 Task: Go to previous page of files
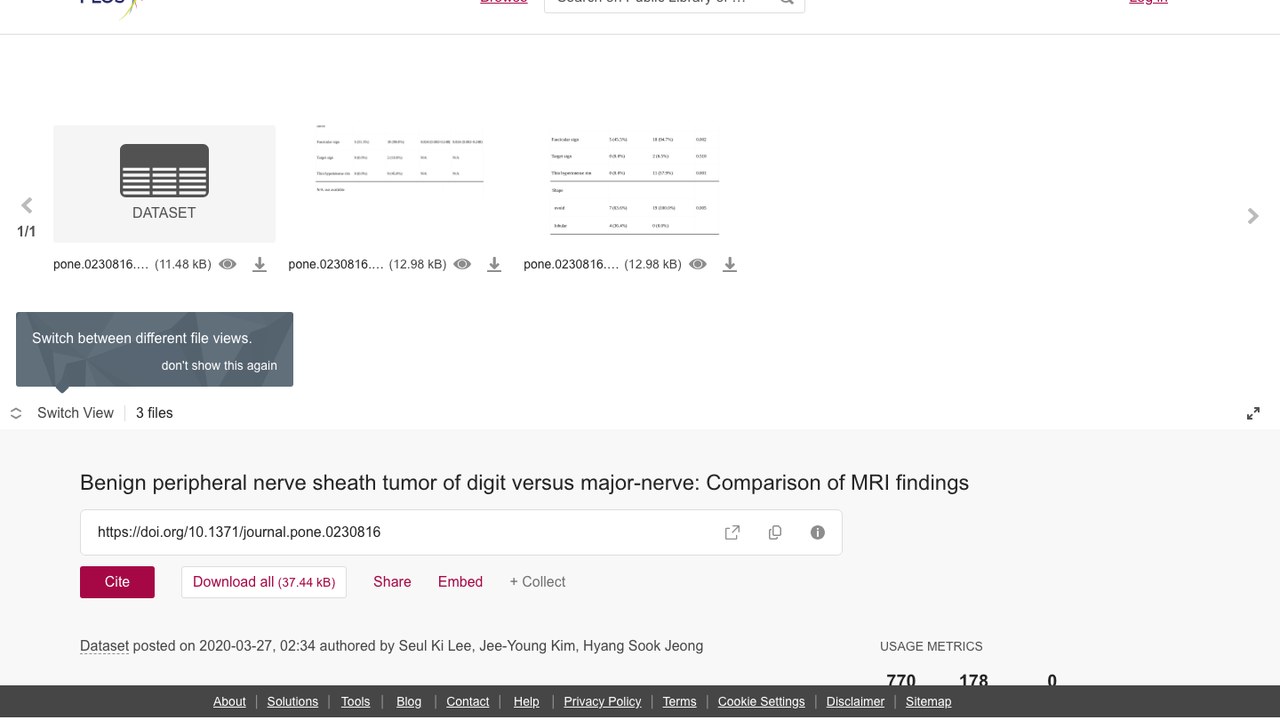coord(27,205)
